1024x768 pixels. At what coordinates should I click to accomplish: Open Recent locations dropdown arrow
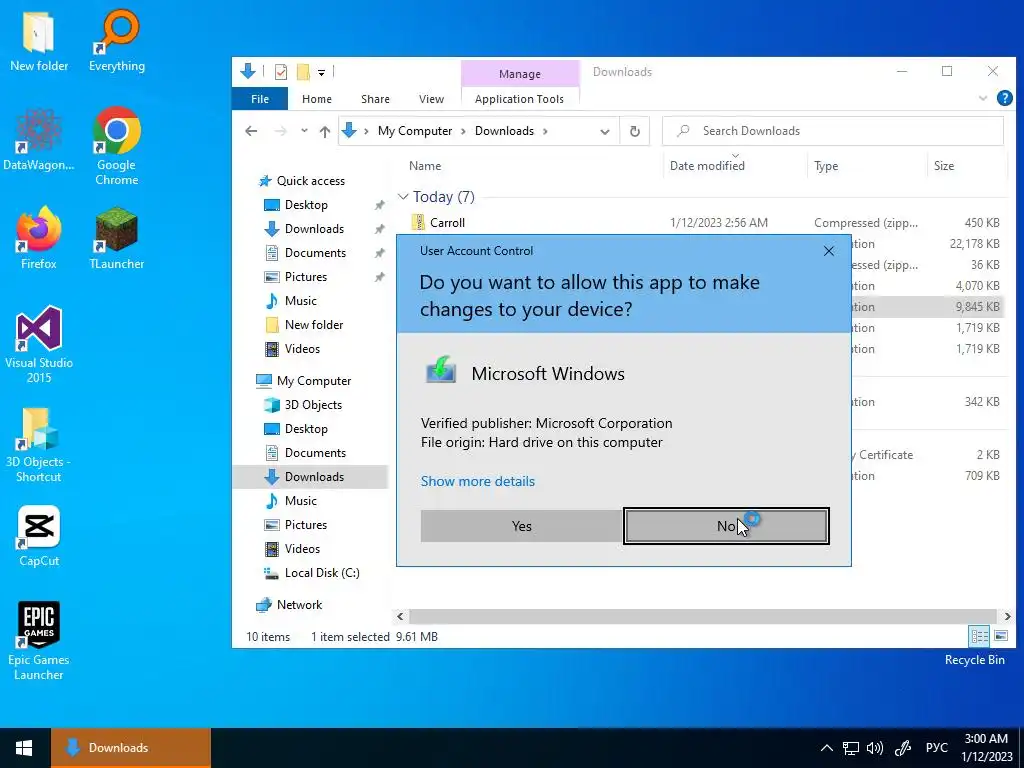(304, 131)
